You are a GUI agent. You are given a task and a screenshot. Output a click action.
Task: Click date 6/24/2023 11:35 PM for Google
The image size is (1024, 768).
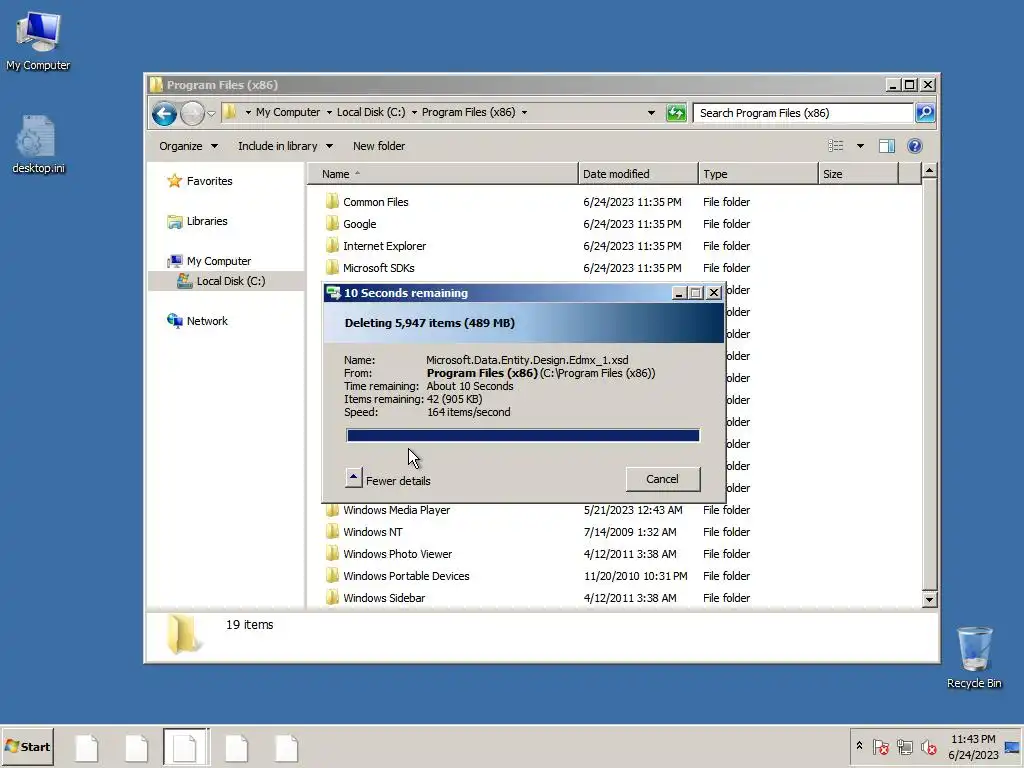[x=632, y=224]
